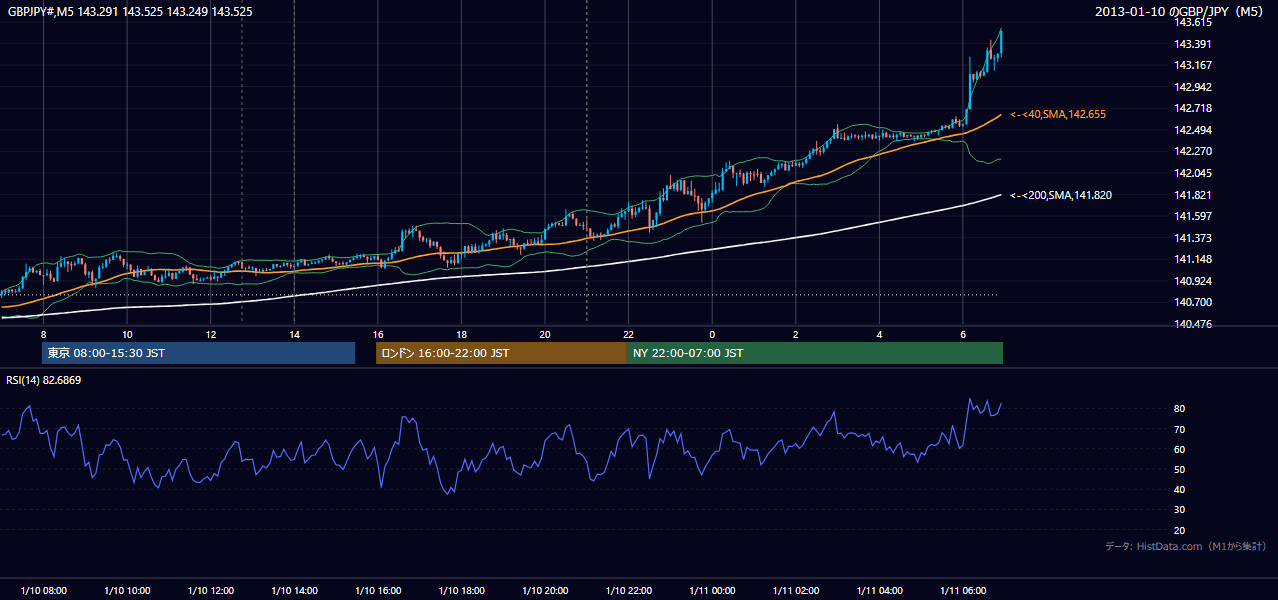Click bottom time label 1/10 22:00

(628, 591)
